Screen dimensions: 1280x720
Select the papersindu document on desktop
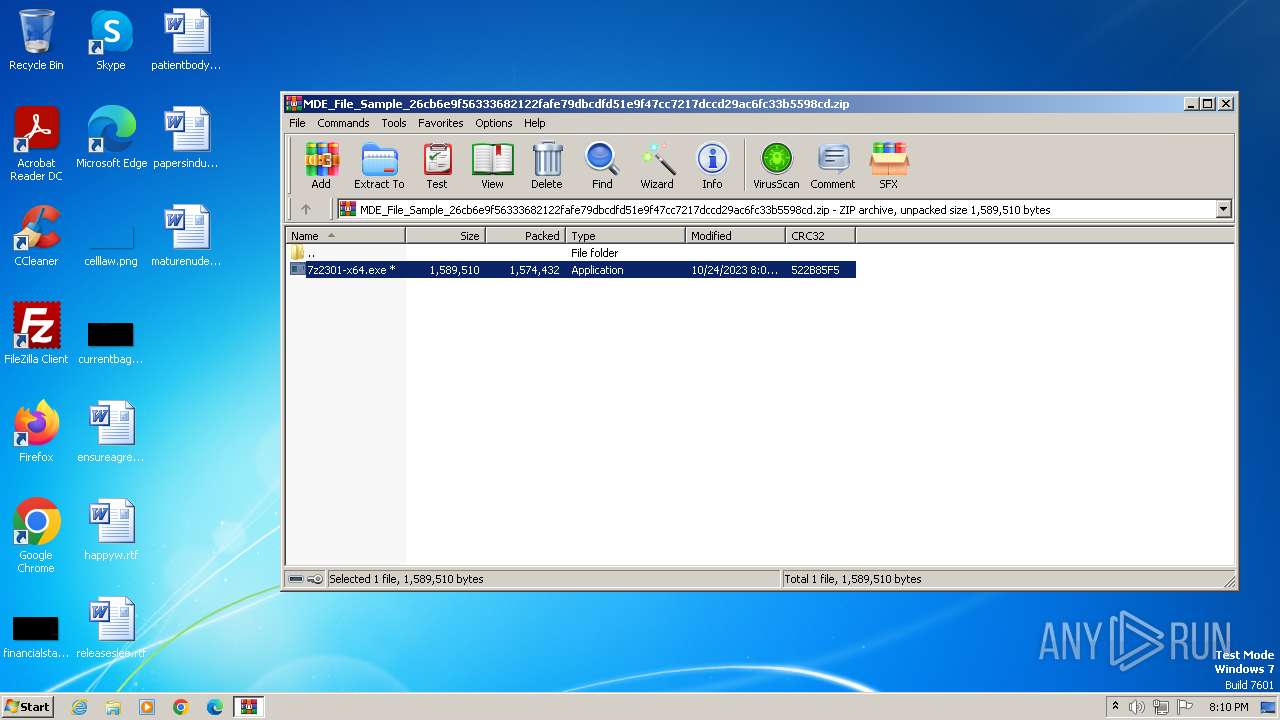(186, 138)
